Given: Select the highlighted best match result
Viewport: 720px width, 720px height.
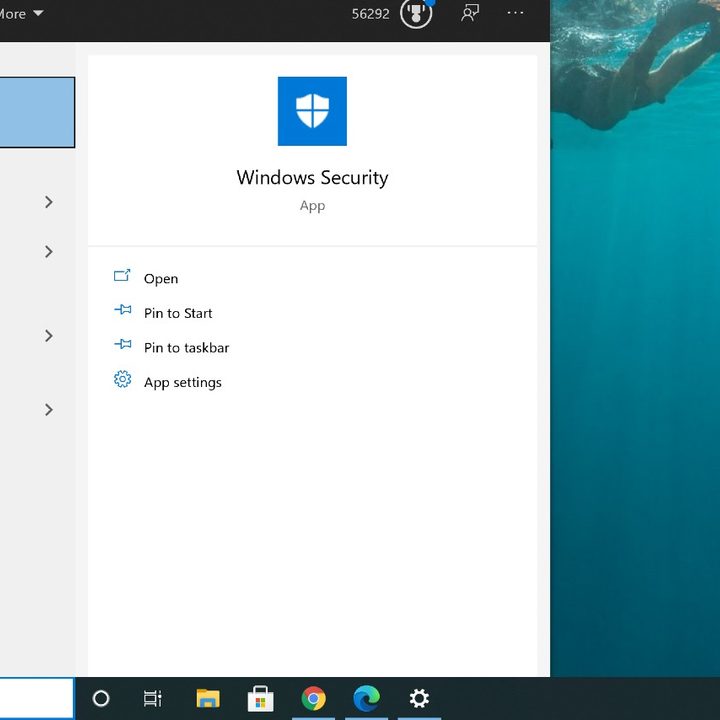Looking at the screenshot, I should (x=37, y=112).
